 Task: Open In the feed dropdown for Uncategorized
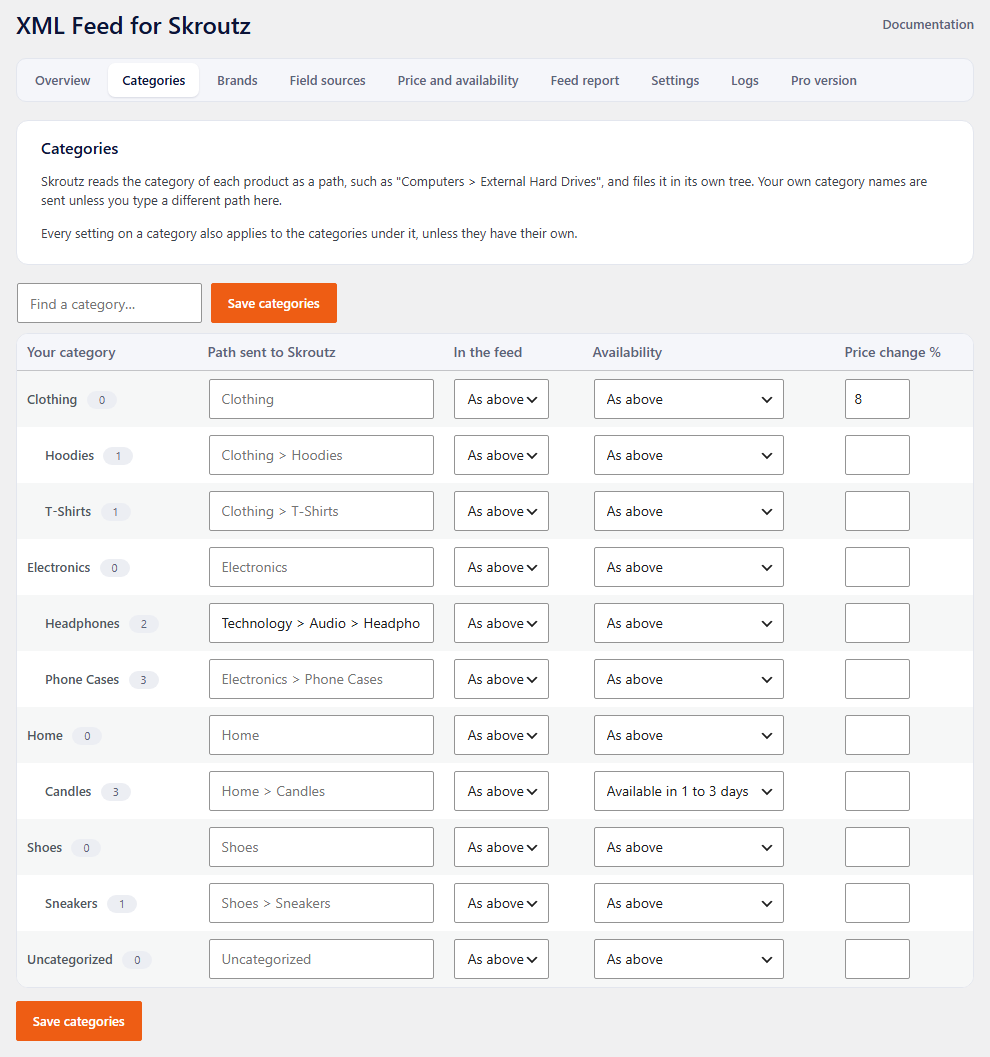(501, 959)
